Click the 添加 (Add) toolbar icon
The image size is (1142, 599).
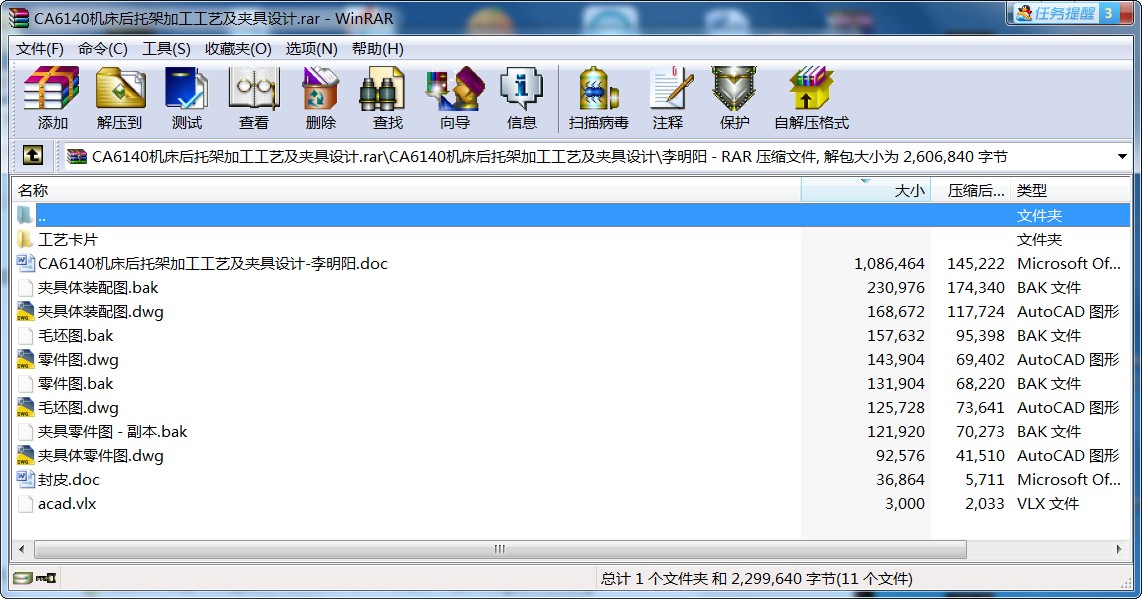click(x=51, y=89)
